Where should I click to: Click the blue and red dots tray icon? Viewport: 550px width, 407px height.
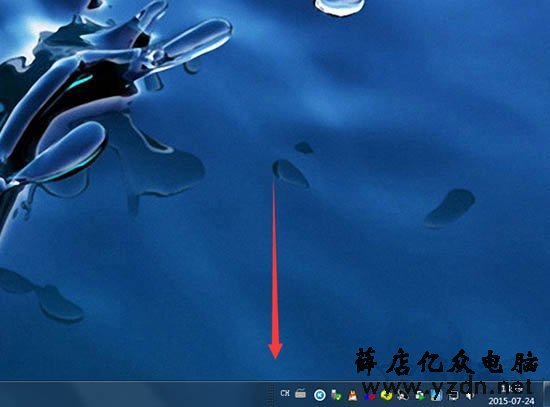coord(369,396)
